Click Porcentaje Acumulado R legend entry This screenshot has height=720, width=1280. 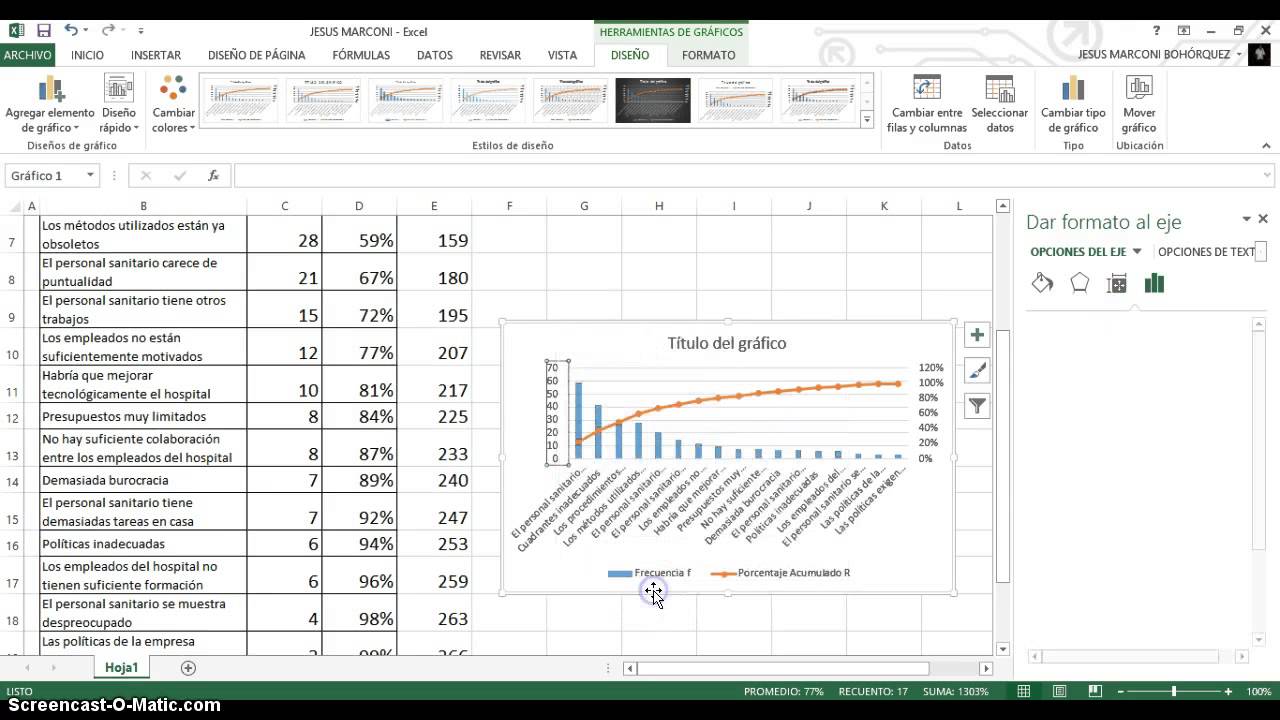point(780,573)
